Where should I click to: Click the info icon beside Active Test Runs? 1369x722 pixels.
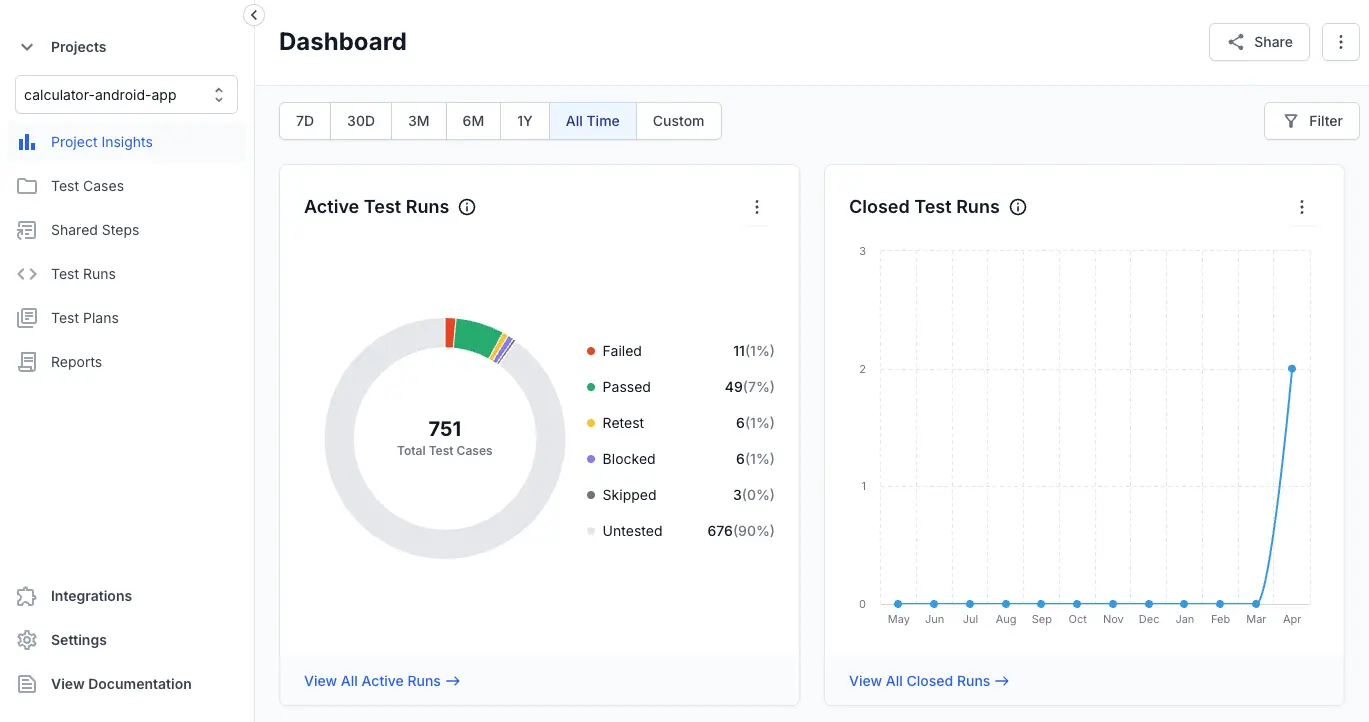[466, 207]
